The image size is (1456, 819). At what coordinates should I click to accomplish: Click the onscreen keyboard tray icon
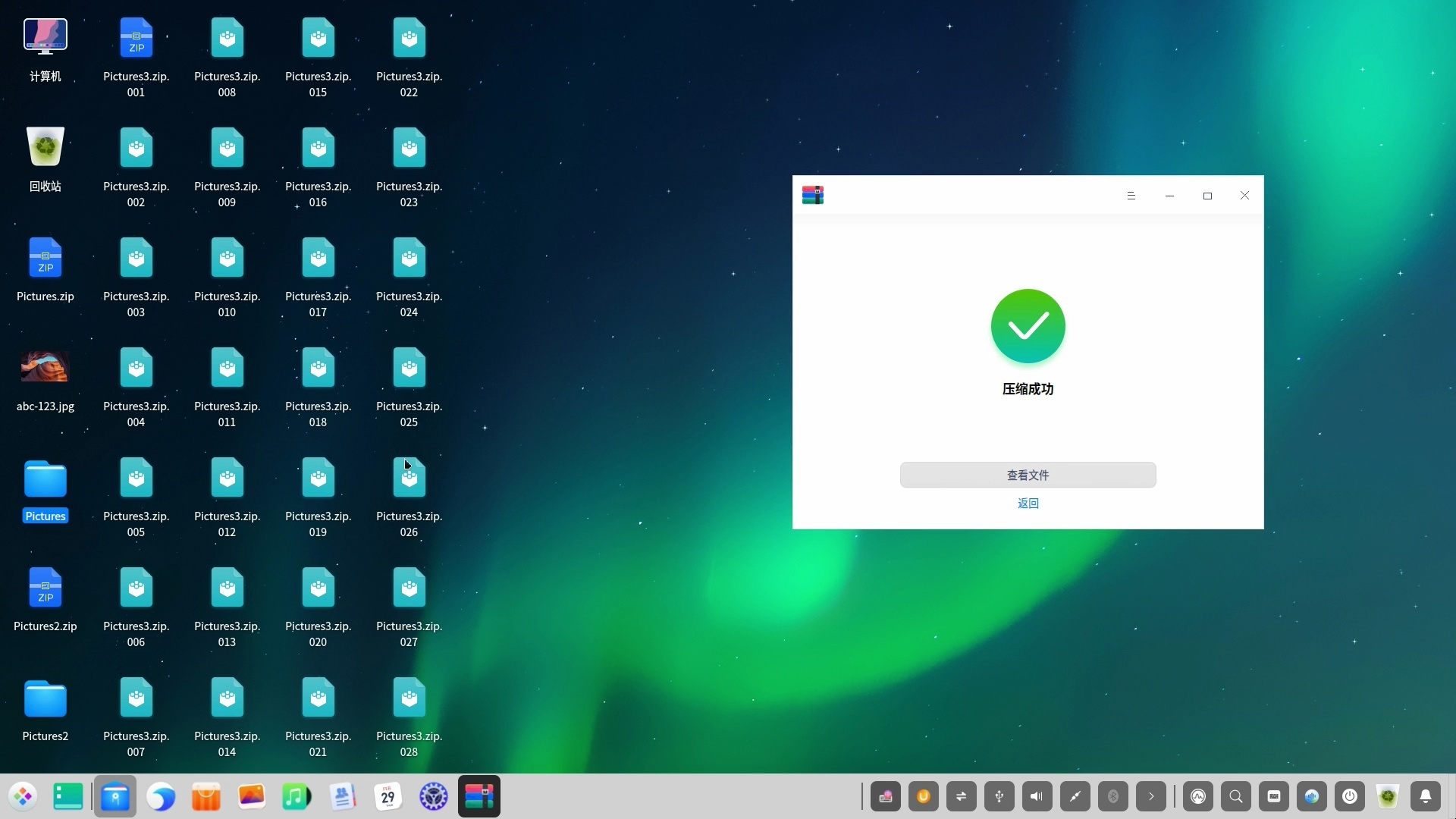[x=1274, y=796]
